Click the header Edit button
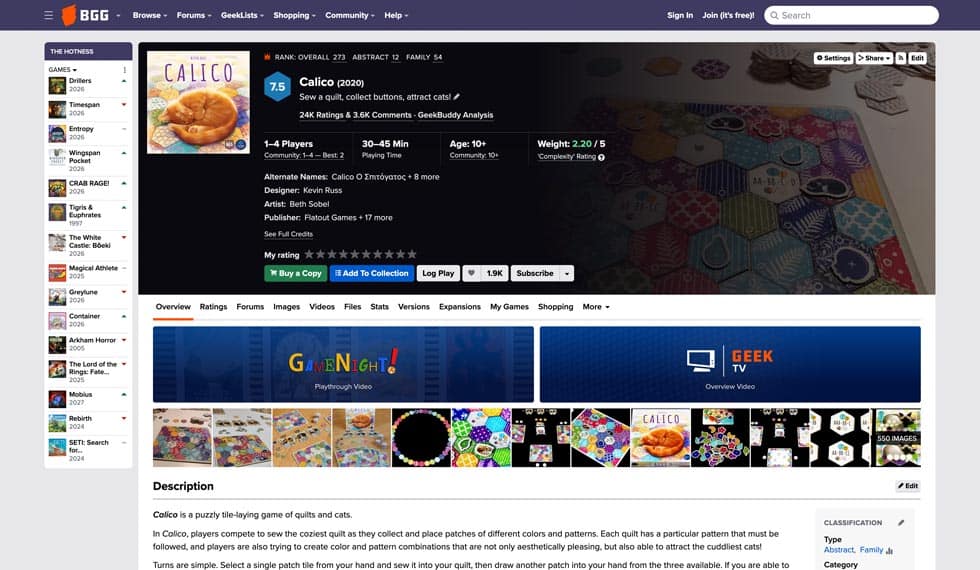This screenshot has height=570, width=980. click(917, 58)
